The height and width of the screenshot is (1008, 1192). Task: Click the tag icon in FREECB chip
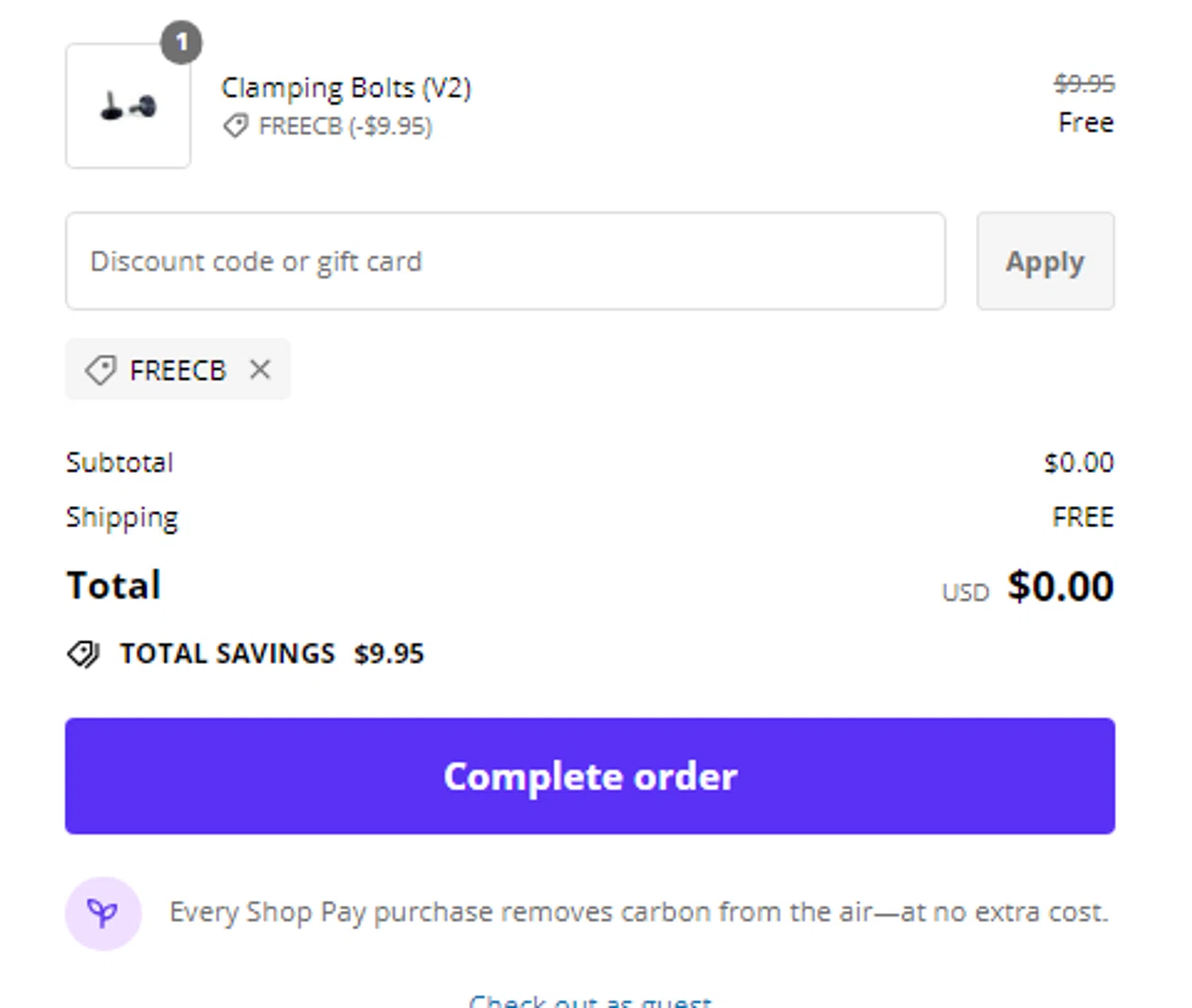pos(101,370)
